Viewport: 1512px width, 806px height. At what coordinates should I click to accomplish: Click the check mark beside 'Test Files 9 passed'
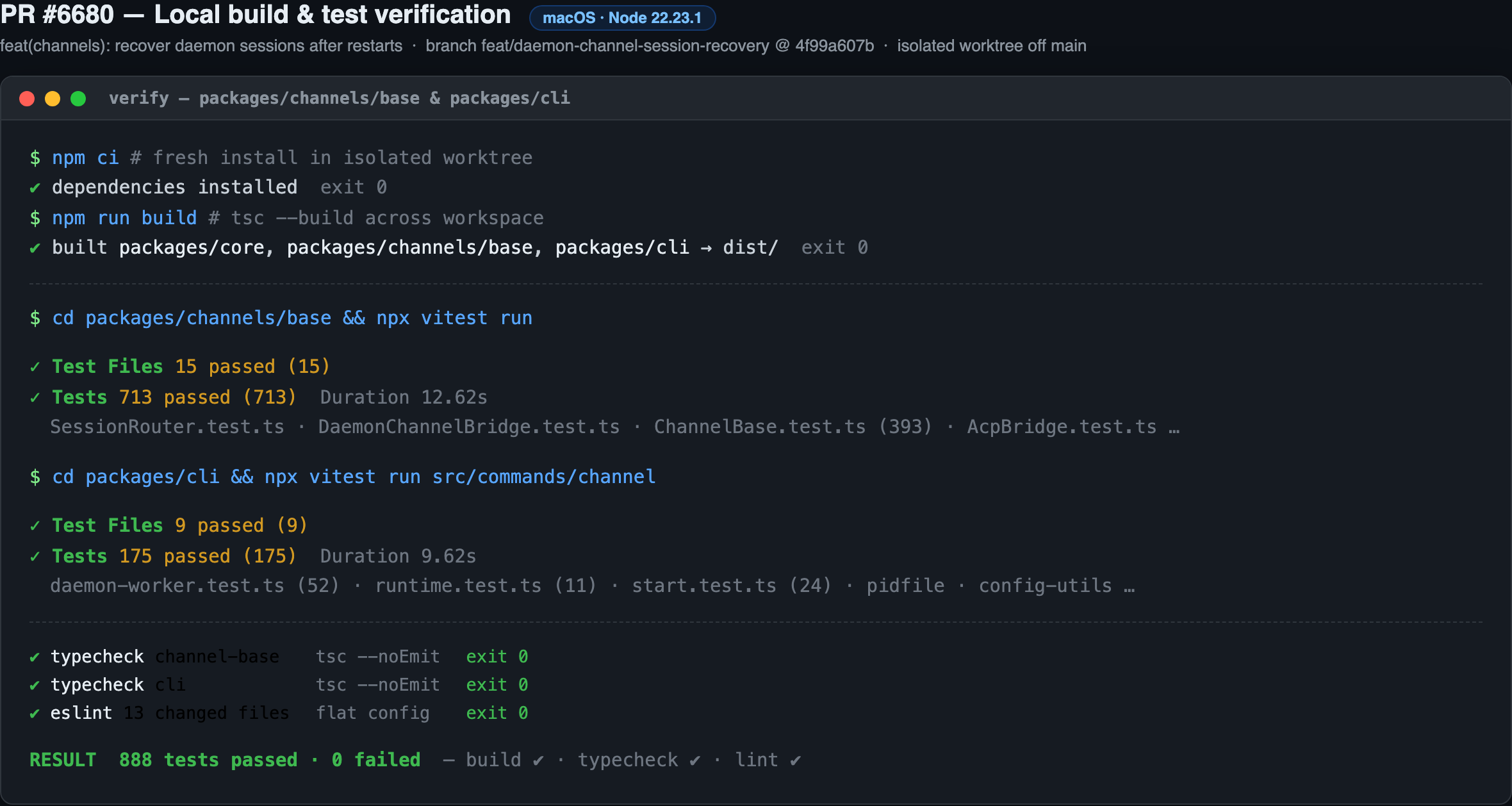point(35,525)
